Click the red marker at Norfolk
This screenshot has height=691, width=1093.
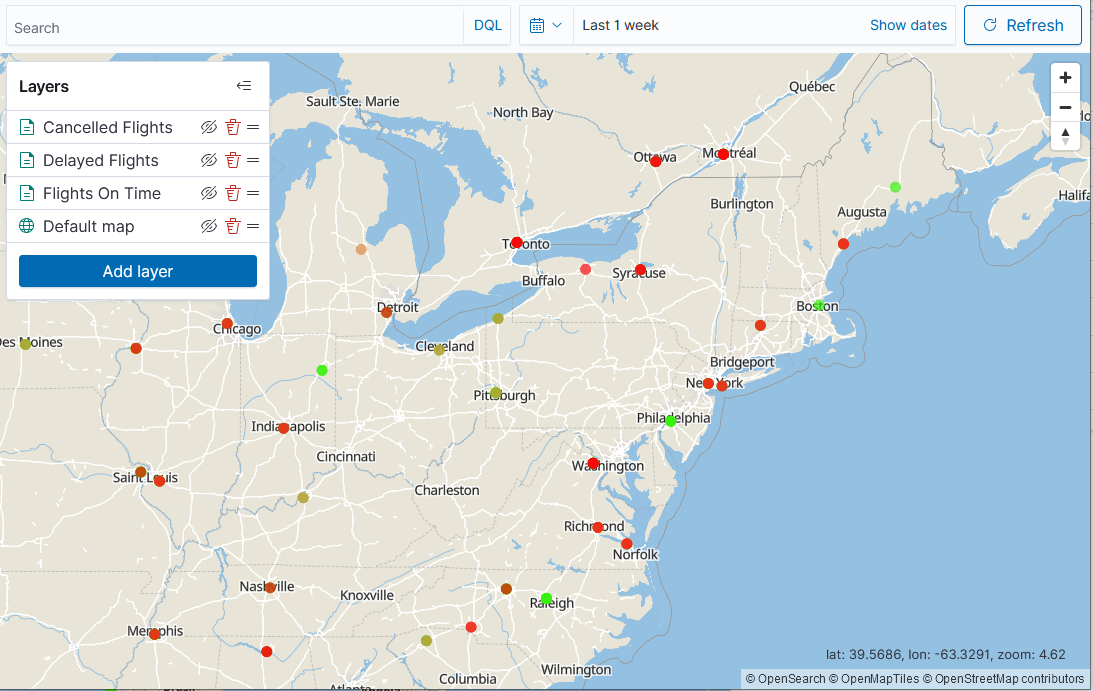pos(627,544)
